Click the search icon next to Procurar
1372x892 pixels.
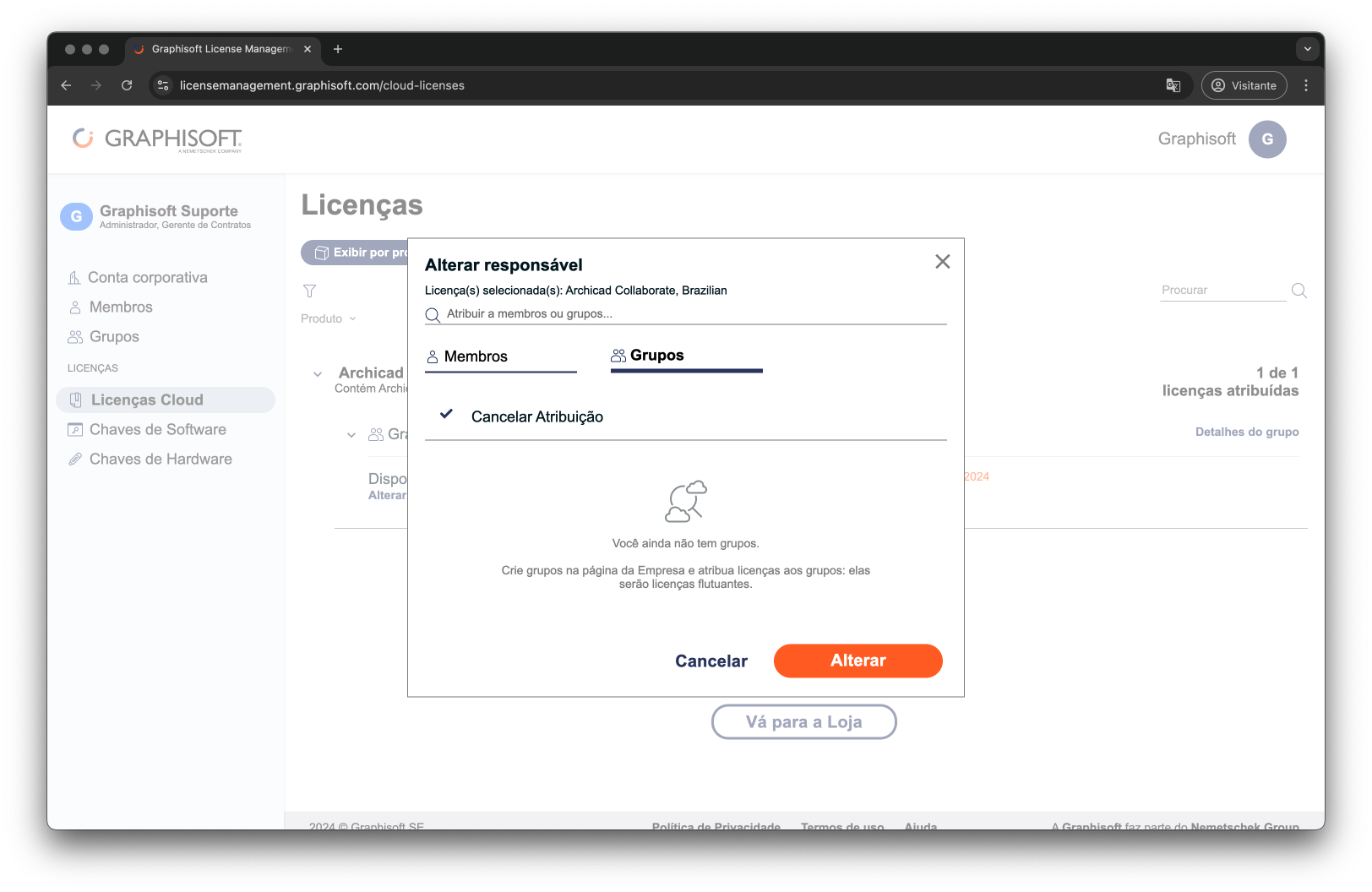pos(1299,291)
